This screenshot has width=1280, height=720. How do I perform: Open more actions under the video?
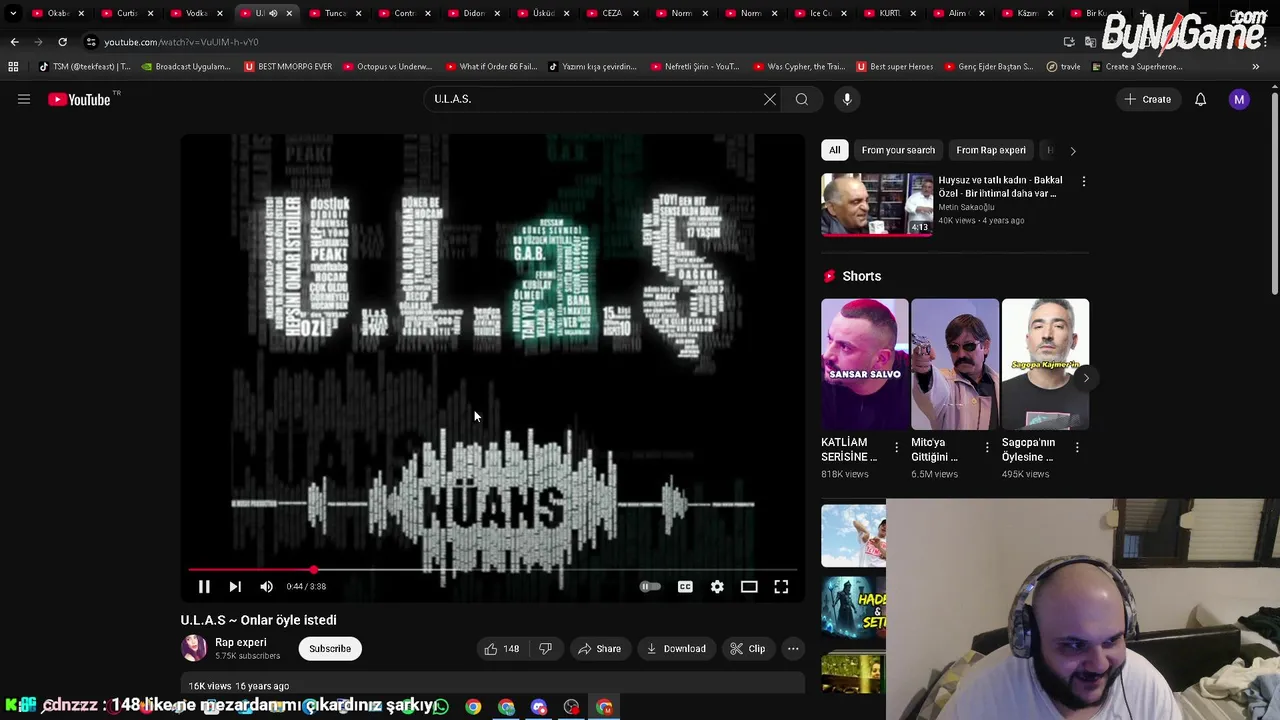click(793, 649)
